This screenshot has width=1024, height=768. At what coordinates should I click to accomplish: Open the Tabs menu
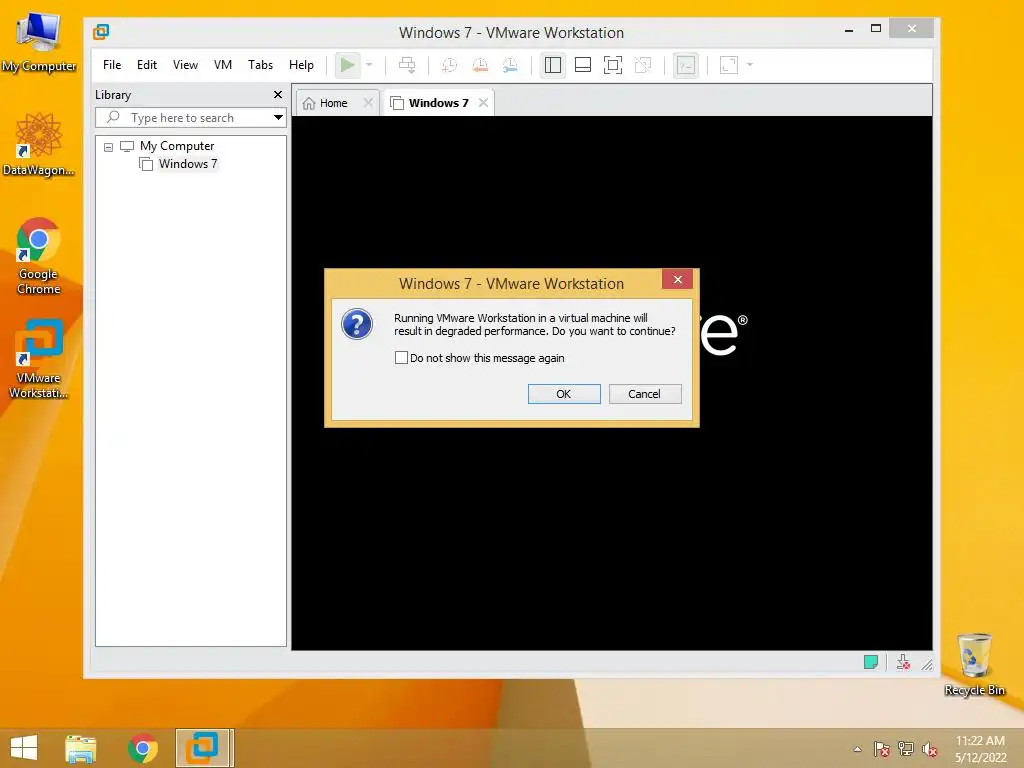point(260,65)
